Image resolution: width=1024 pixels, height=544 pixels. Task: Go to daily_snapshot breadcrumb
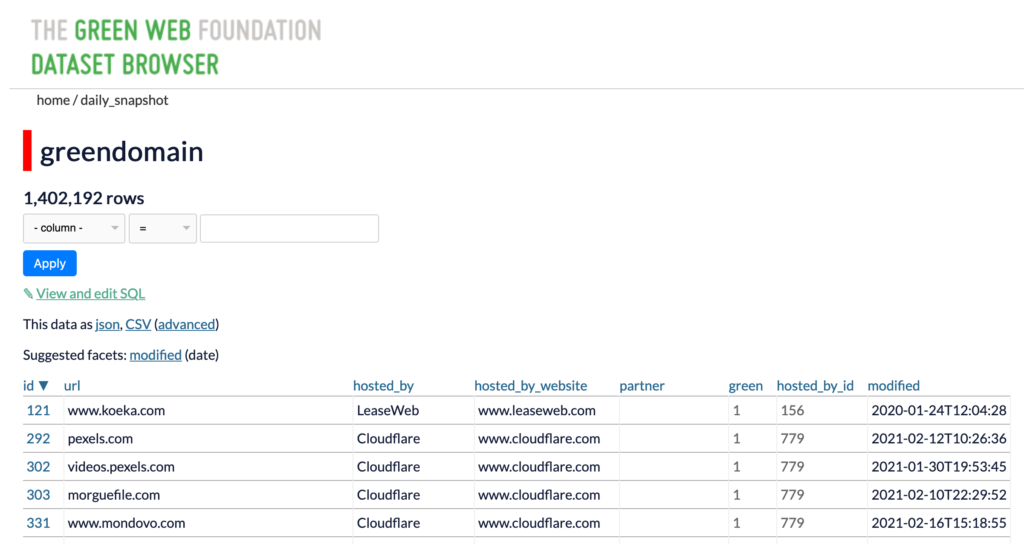[124, 100]
